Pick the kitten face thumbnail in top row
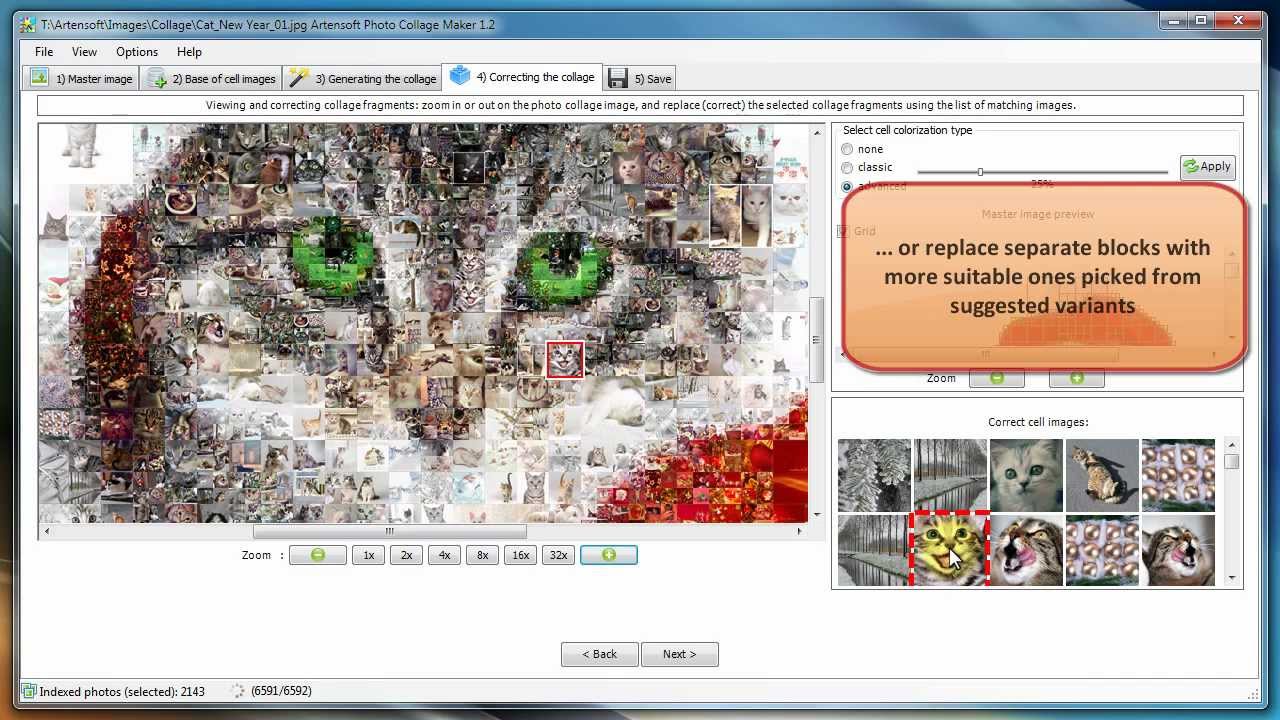Viewport: 1280px width, 720px height. (1026, 475)
